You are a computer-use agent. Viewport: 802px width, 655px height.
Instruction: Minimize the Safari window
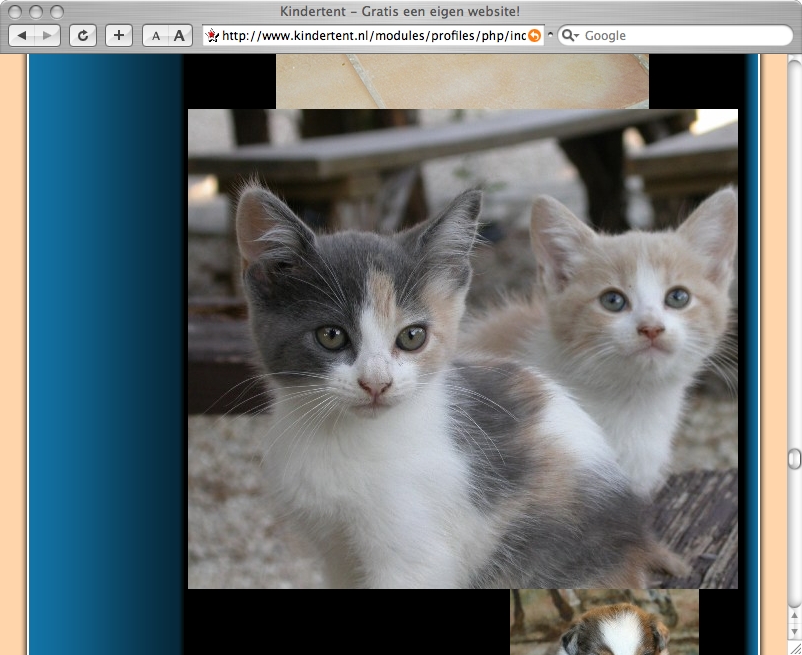point(36,12)
